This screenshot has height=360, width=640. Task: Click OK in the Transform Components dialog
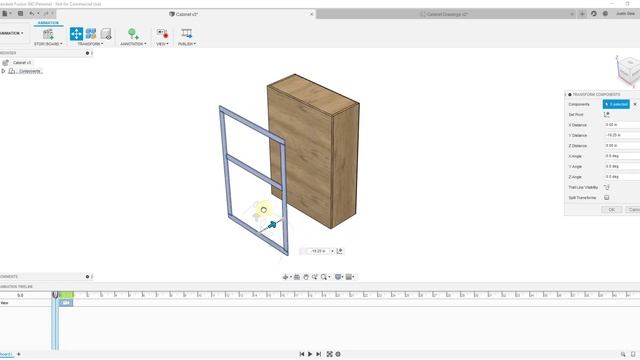click(611, 209)
